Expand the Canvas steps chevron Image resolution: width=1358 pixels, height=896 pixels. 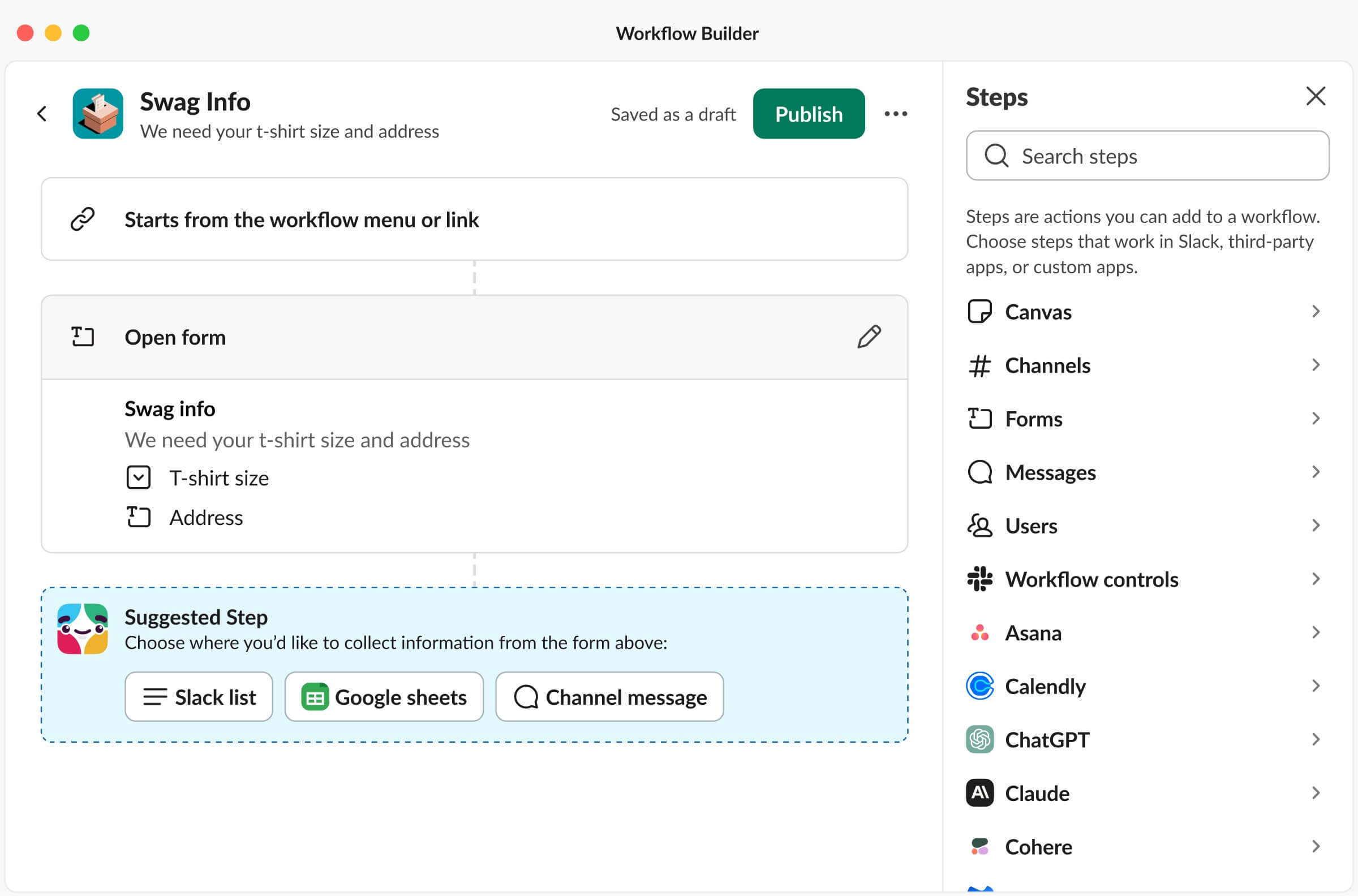(x=1316, y=312)
